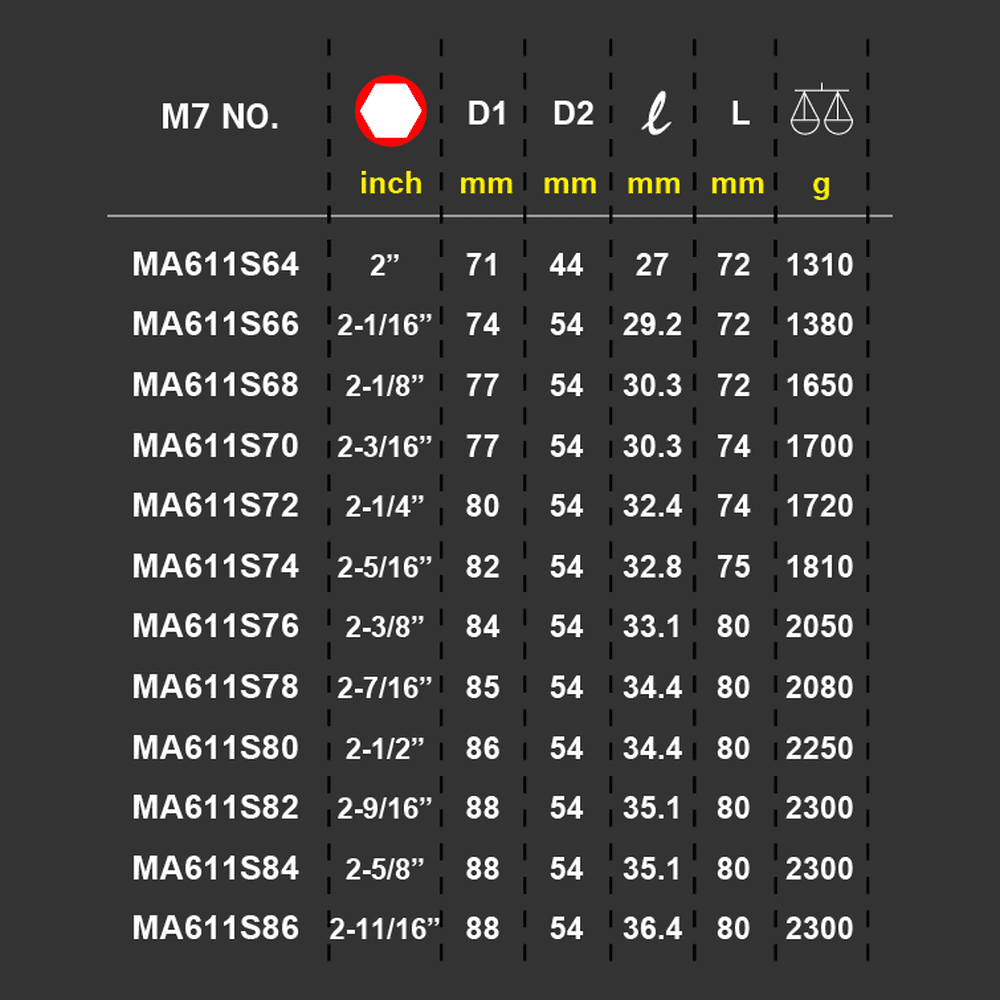1000x1000 pixels.
Task: Click the D1 column header
Action: coord(487,114)
